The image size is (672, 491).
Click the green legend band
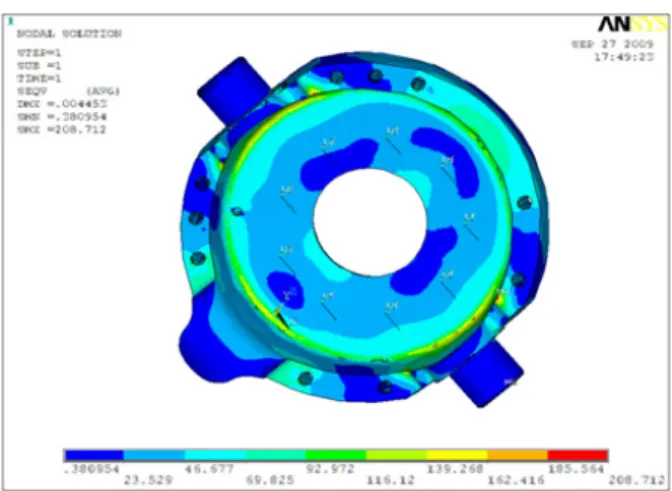(336, 455)
